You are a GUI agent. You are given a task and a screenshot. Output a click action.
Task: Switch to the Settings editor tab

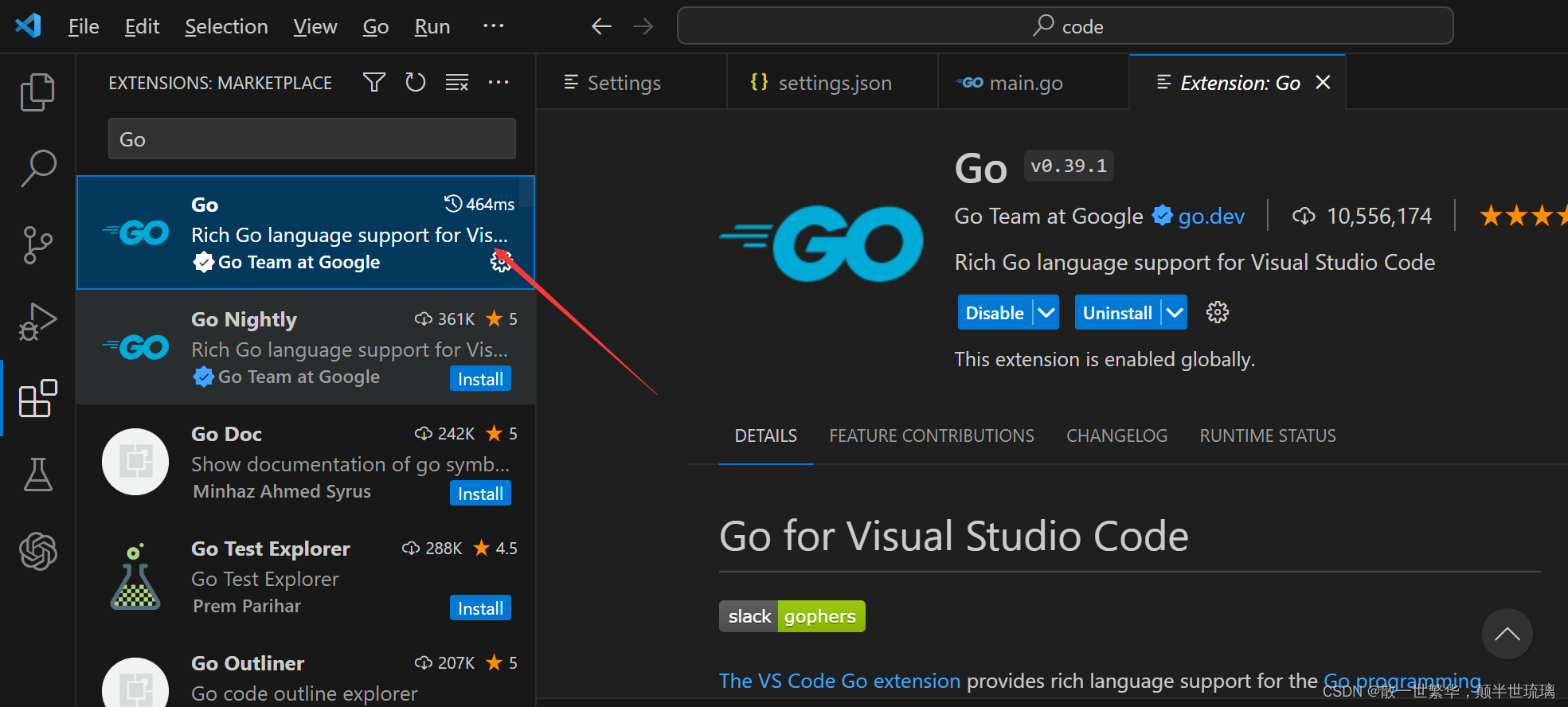632,82
